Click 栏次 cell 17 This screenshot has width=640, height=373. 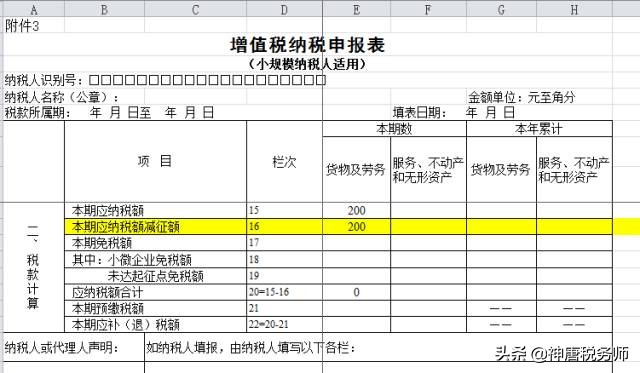tap(284, 243)
